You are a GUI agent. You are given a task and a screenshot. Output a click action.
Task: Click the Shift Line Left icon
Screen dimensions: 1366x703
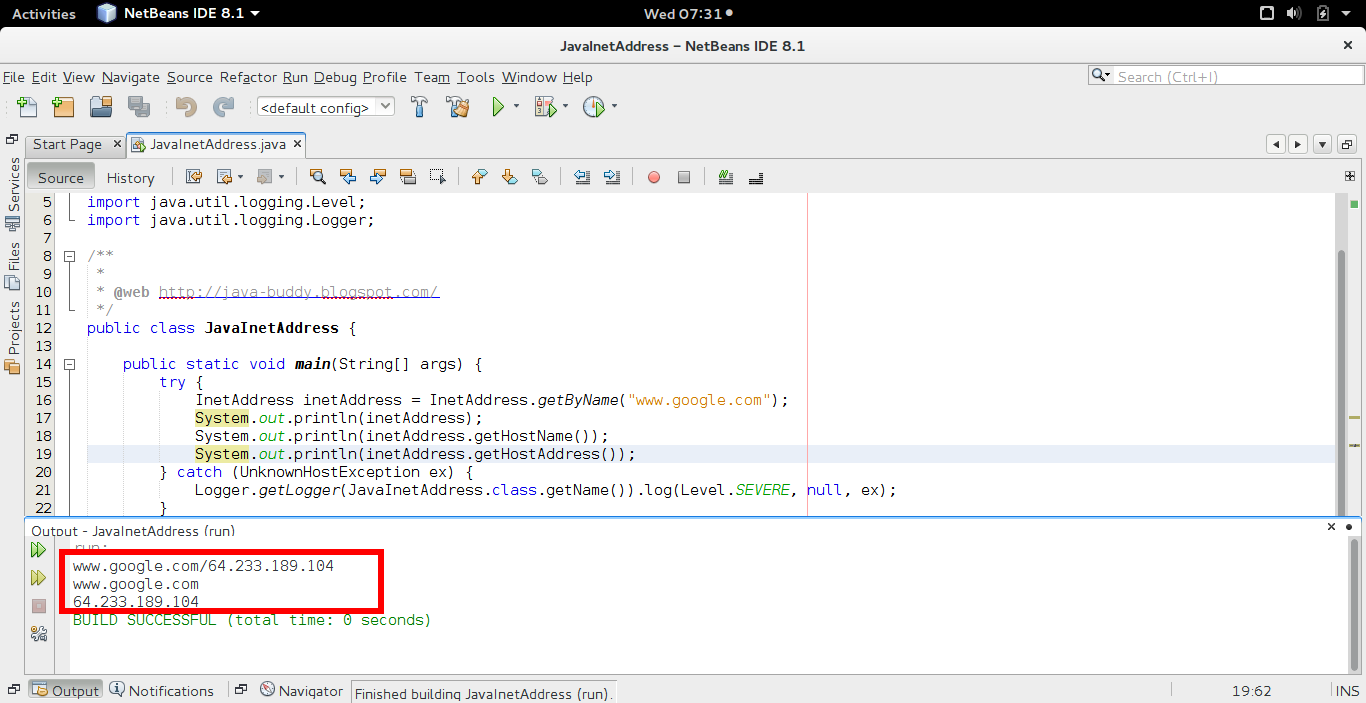point(582,177)
